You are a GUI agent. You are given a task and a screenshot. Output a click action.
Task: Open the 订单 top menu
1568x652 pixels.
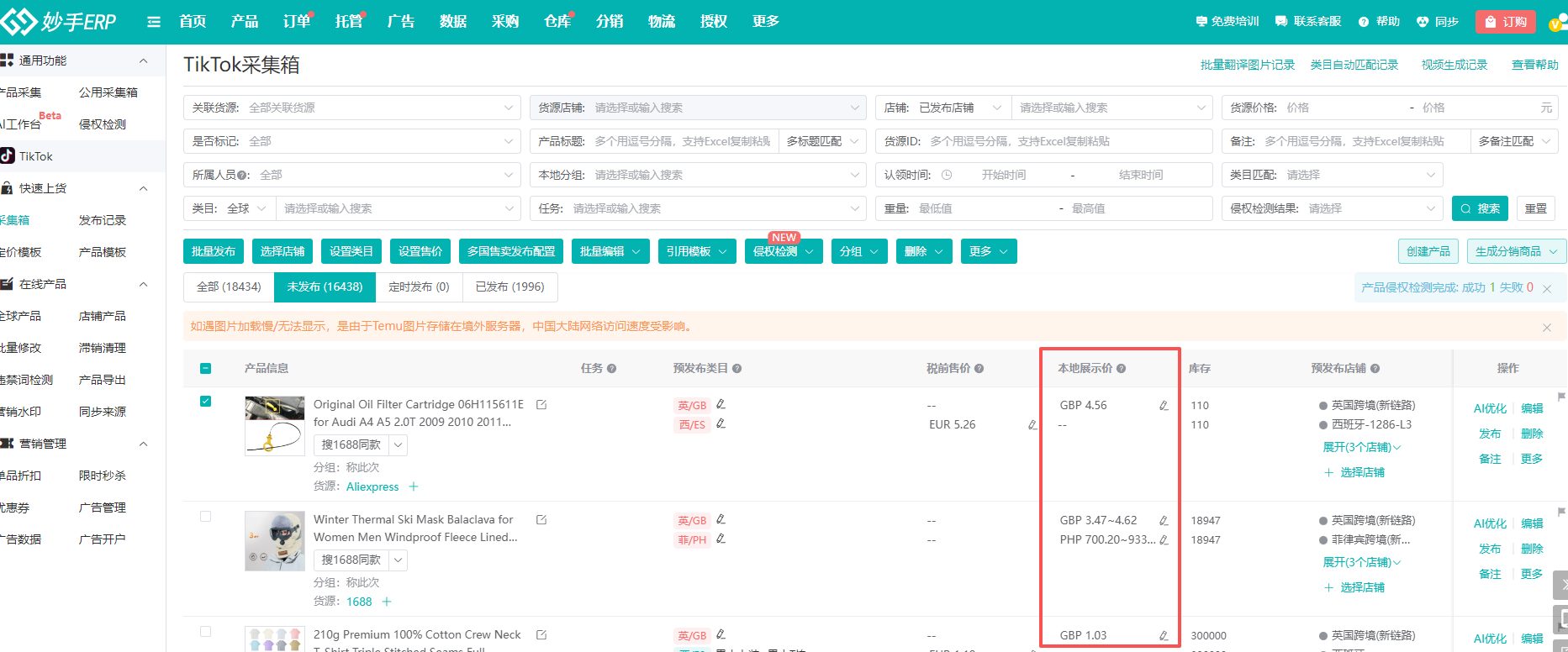(297, 22)
